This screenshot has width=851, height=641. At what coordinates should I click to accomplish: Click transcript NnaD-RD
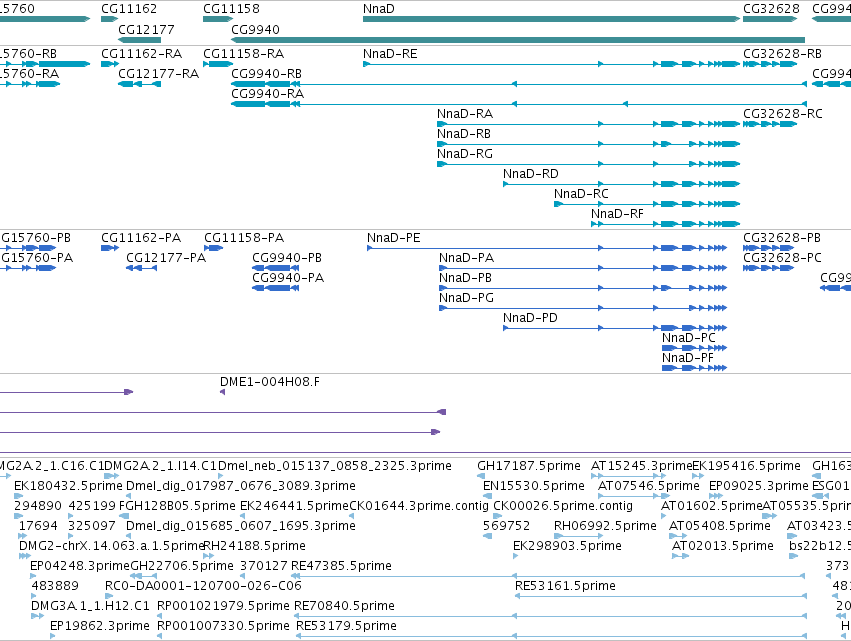click(621, 184)
